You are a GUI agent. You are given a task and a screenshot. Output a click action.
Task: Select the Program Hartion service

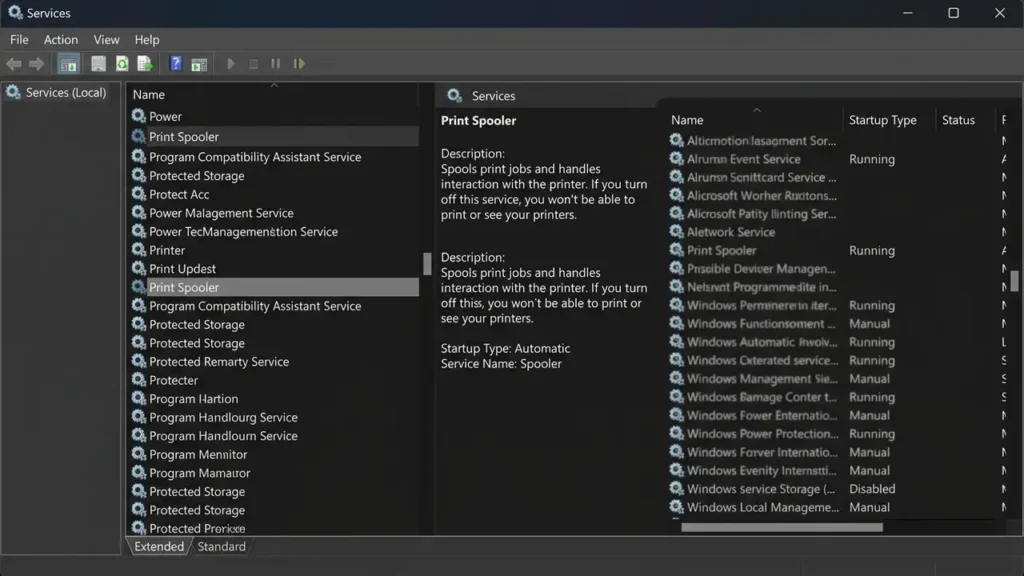(x=274, y=399)
